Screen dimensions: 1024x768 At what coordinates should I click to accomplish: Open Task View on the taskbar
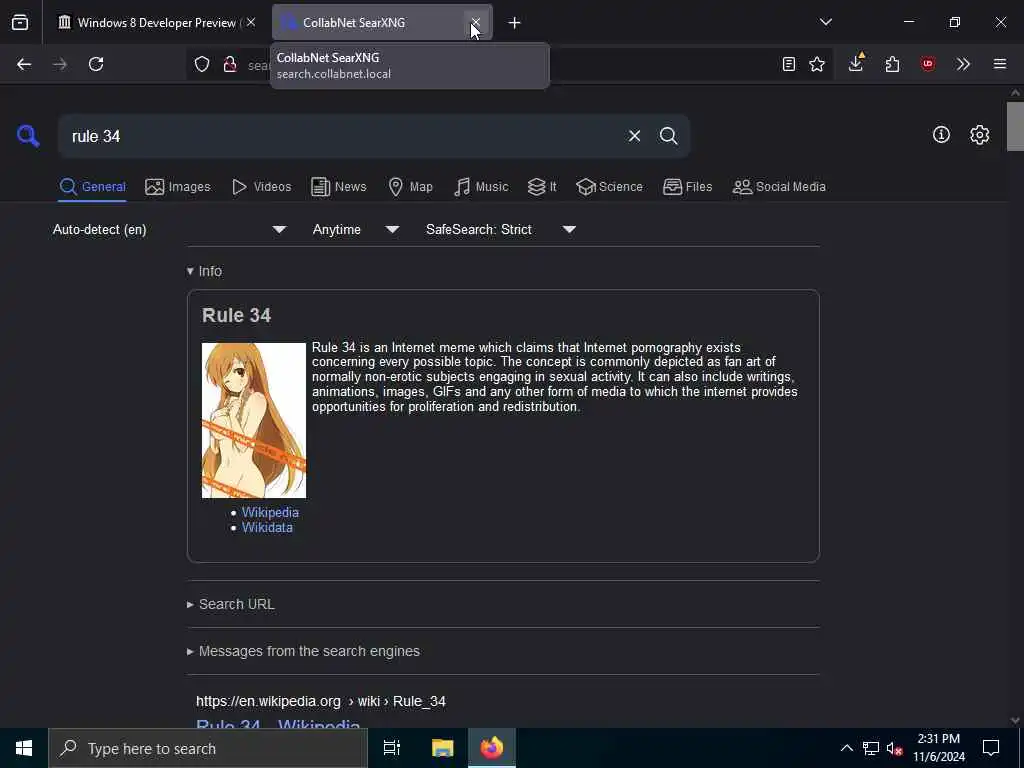[x=392, y=748]
